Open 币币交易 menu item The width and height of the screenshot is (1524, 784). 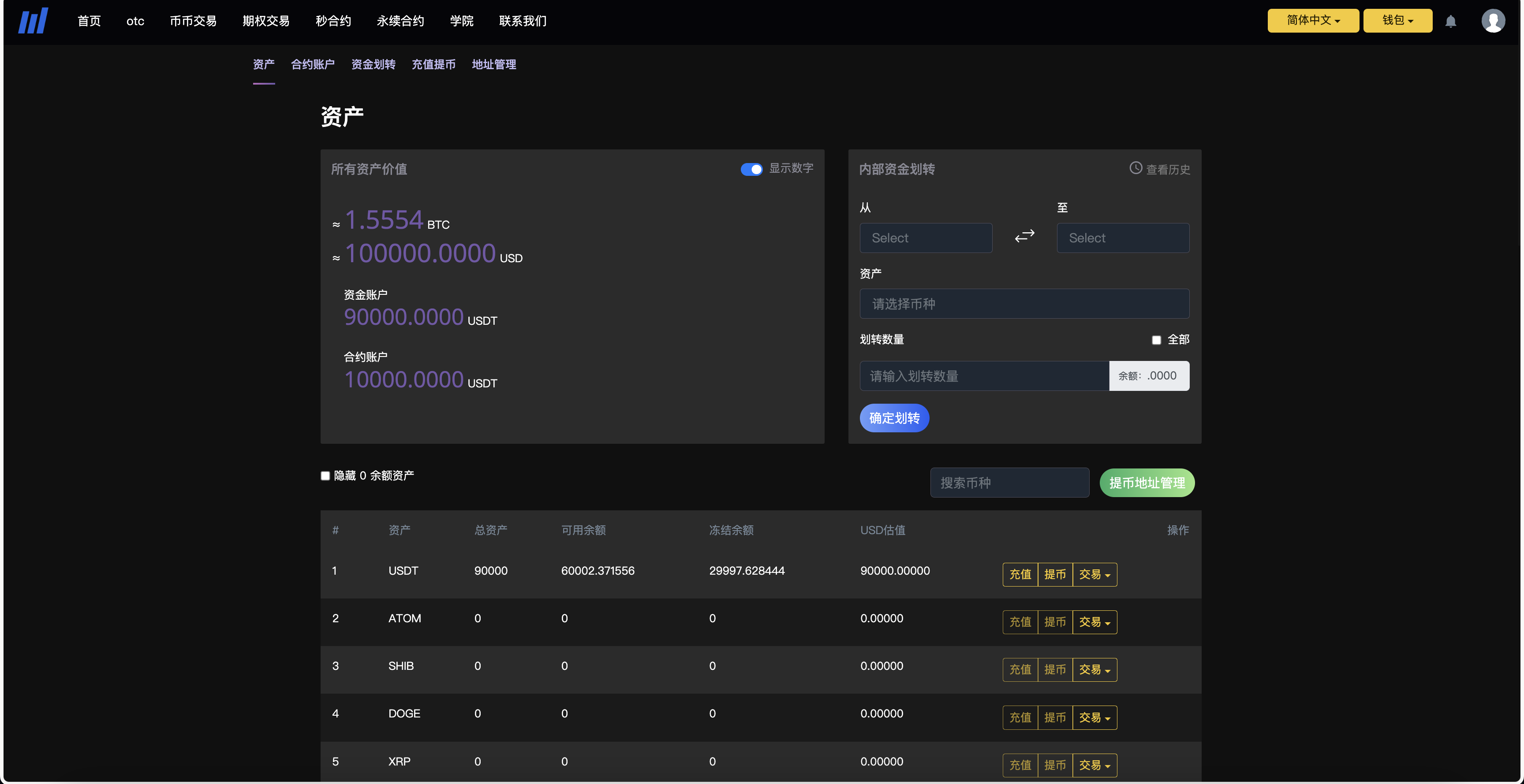click(193, 21)
